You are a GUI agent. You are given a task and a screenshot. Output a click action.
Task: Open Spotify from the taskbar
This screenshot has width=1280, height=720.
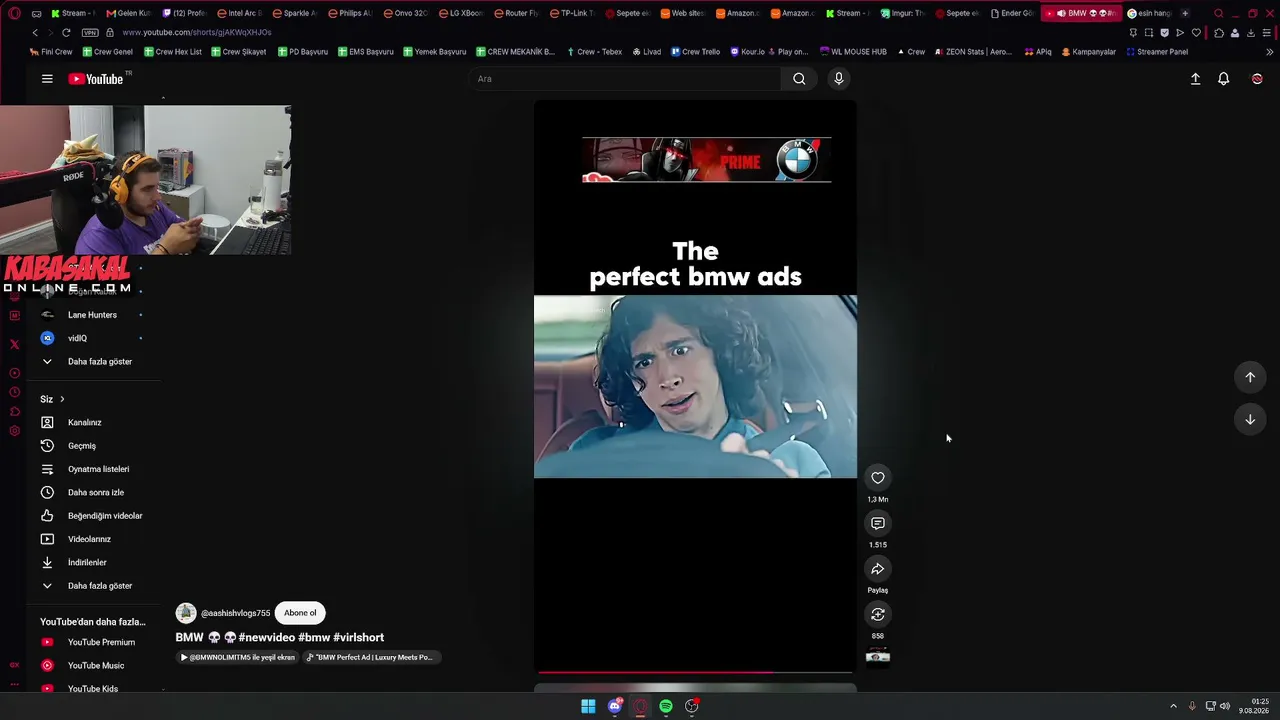click(x=666, y=706)
